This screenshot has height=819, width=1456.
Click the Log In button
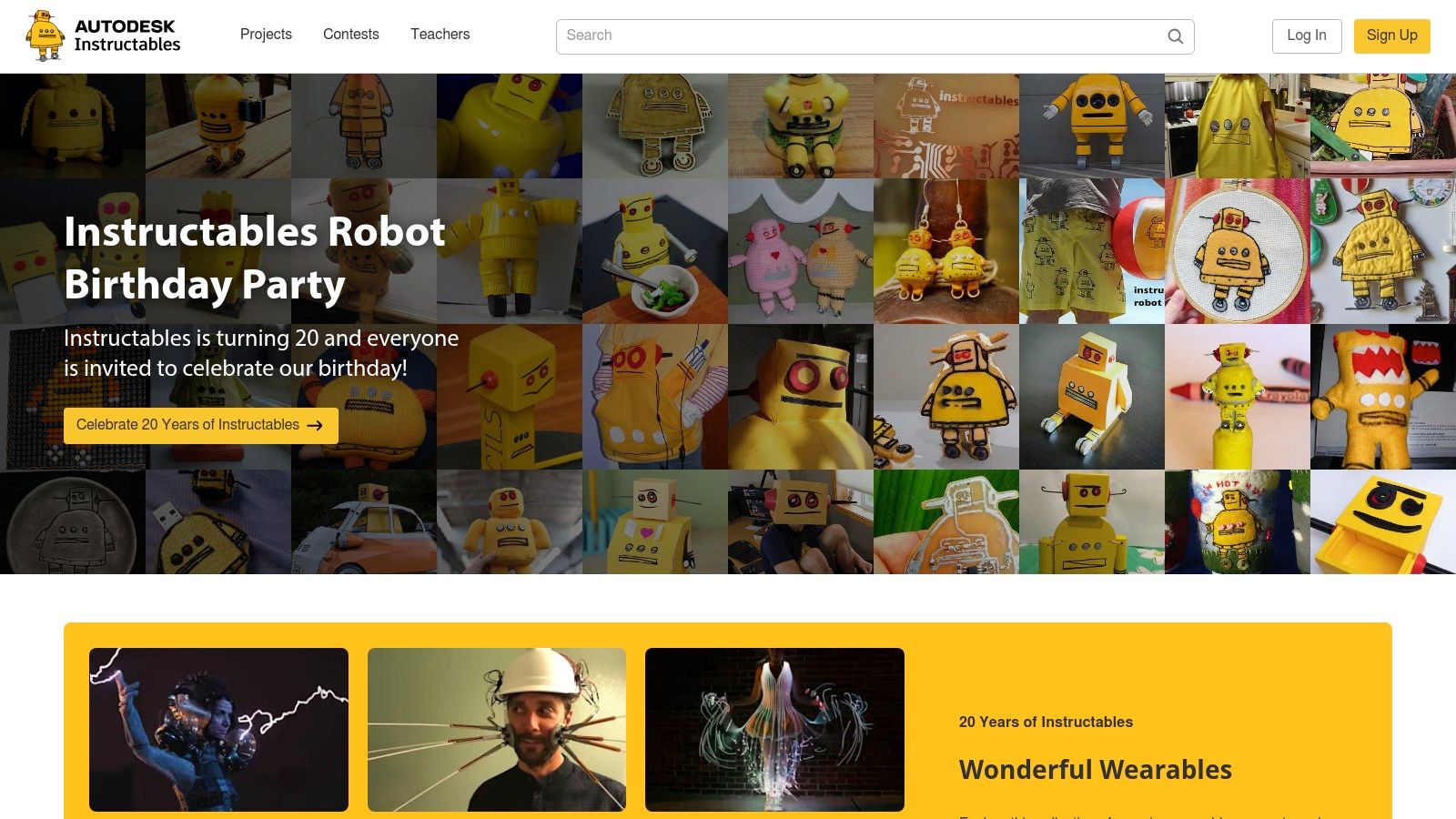coord(1306,35)
